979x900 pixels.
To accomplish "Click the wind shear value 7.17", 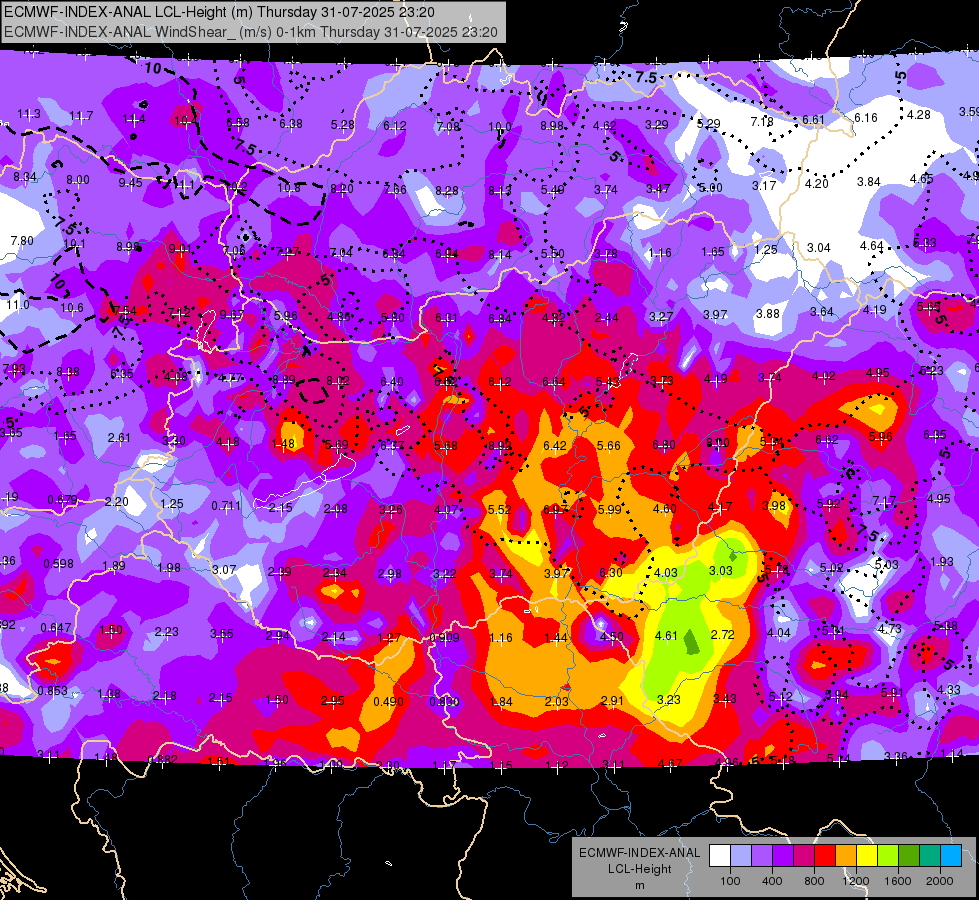I will tap(884, 501).
